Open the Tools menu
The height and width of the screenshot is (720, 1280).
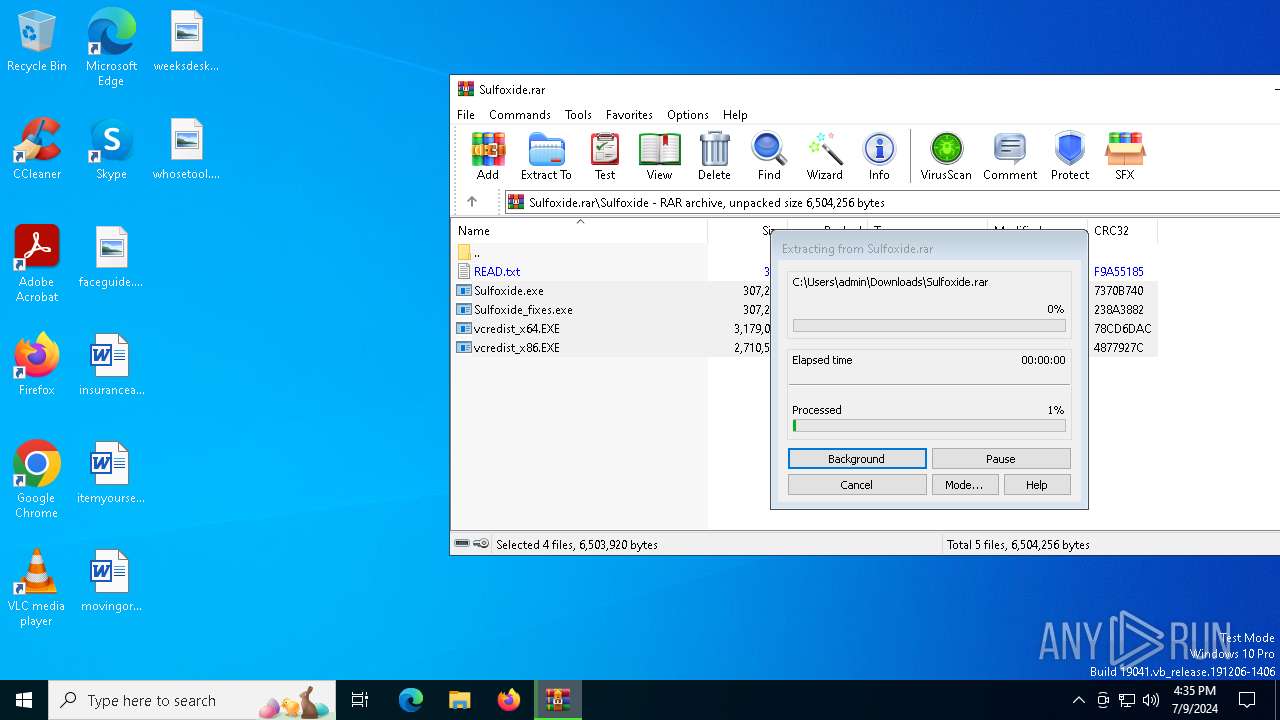(578, 115)
